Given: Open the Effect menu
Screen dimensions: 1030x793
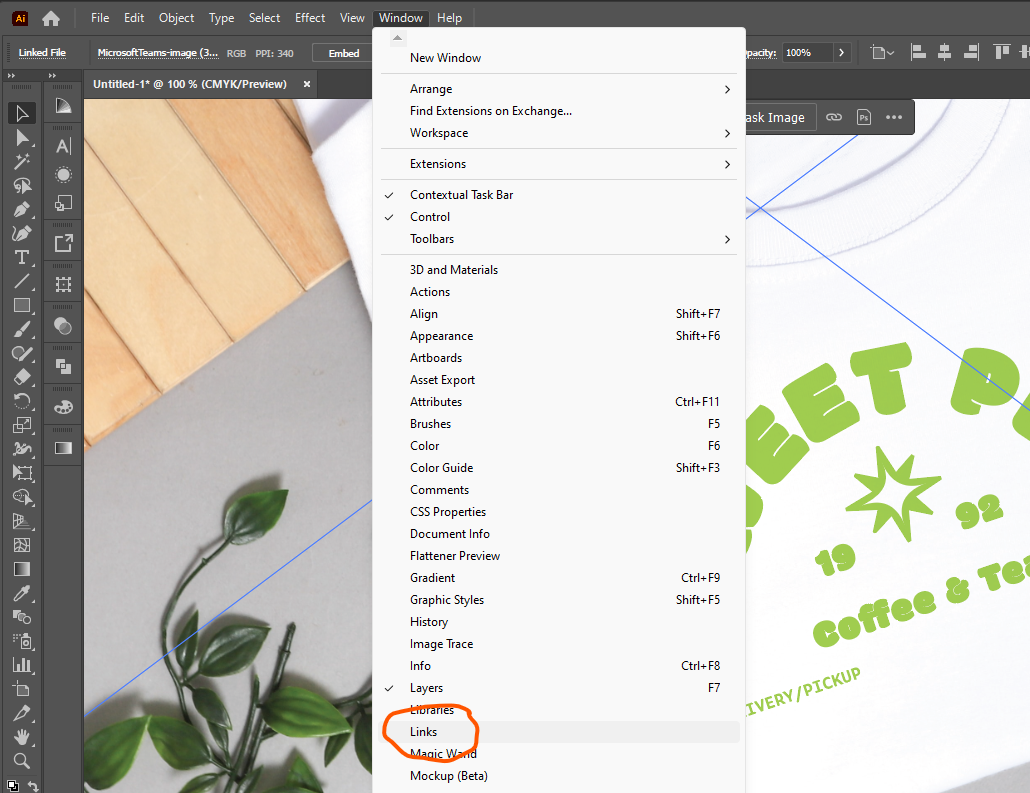Looking at the screenshot, I should click(310, 17).
